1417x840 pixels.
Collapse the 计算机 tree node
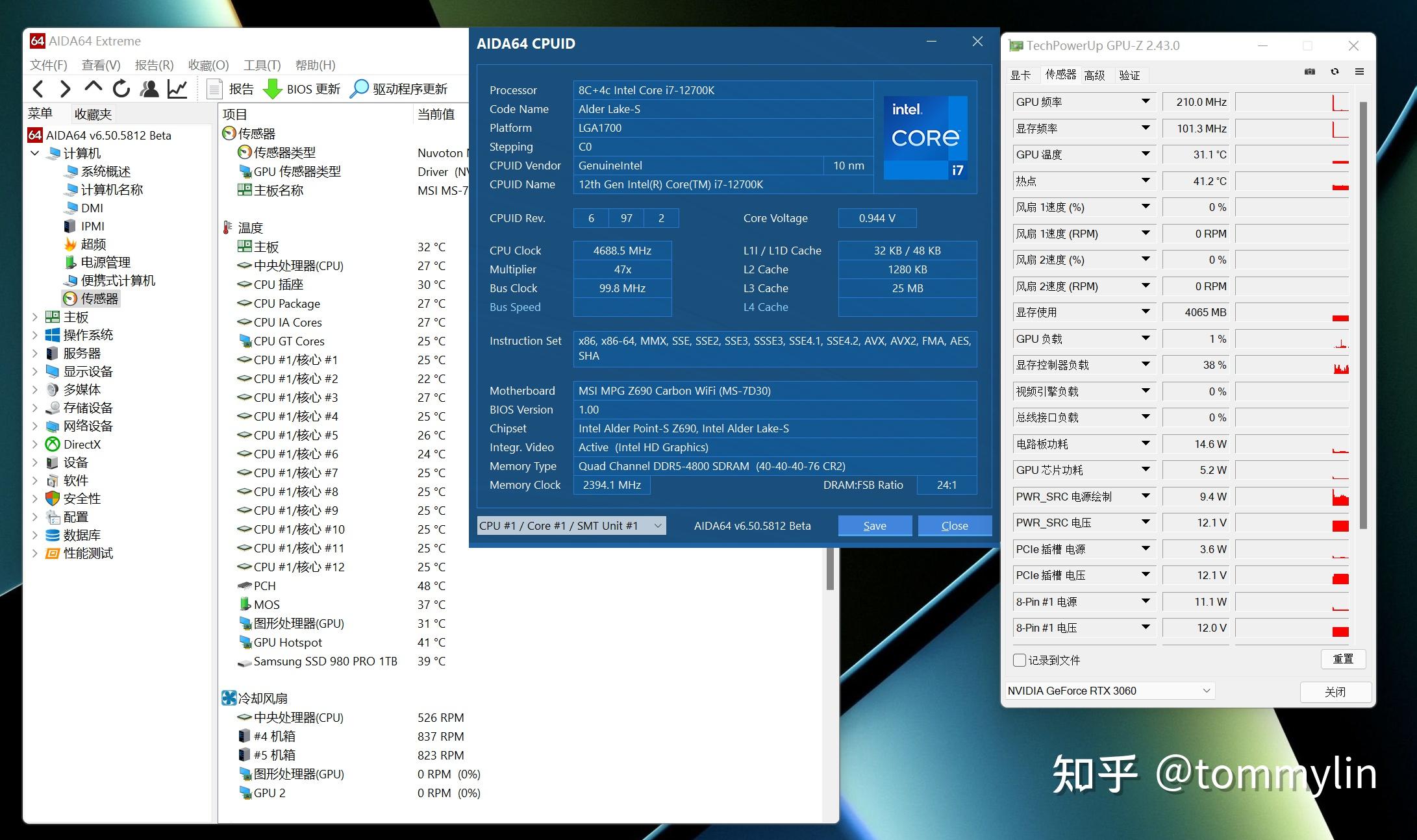tap(35, 153)
